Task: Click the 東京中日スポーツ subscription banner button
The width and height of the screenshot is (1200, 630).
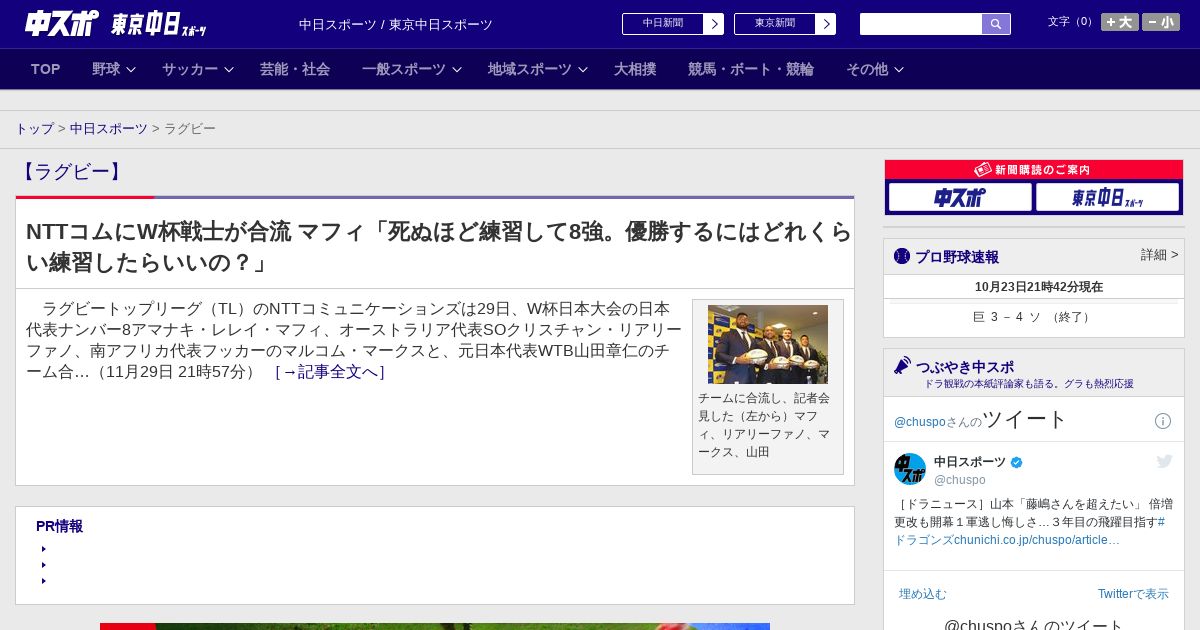Action: click(x=1107, y=198)
